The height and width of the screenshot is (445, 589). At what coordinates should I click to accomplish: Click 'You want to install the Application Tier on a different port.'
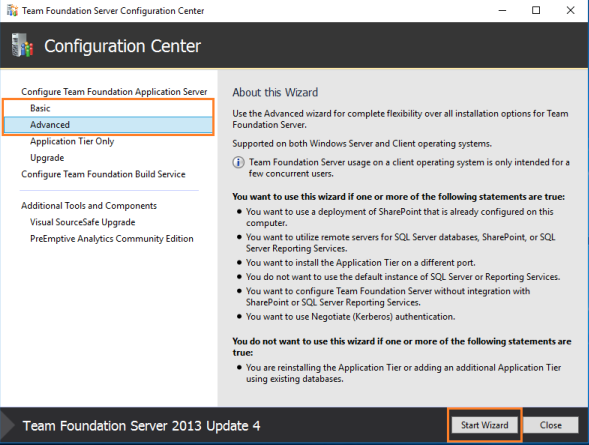pyautogui.click(x=361, y=262)
